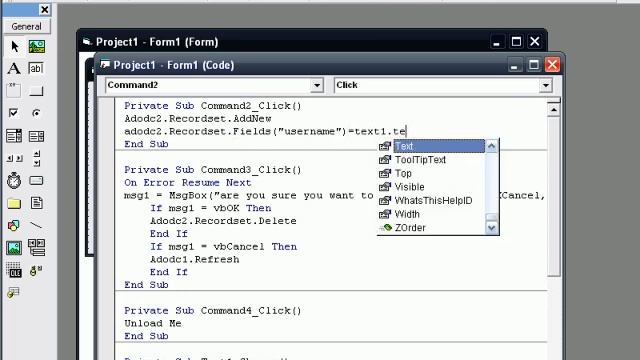This screenshot has width=640, height=360.
Task: Select the Data control tool
Action: pyautogui.click(x=37, y=248)
